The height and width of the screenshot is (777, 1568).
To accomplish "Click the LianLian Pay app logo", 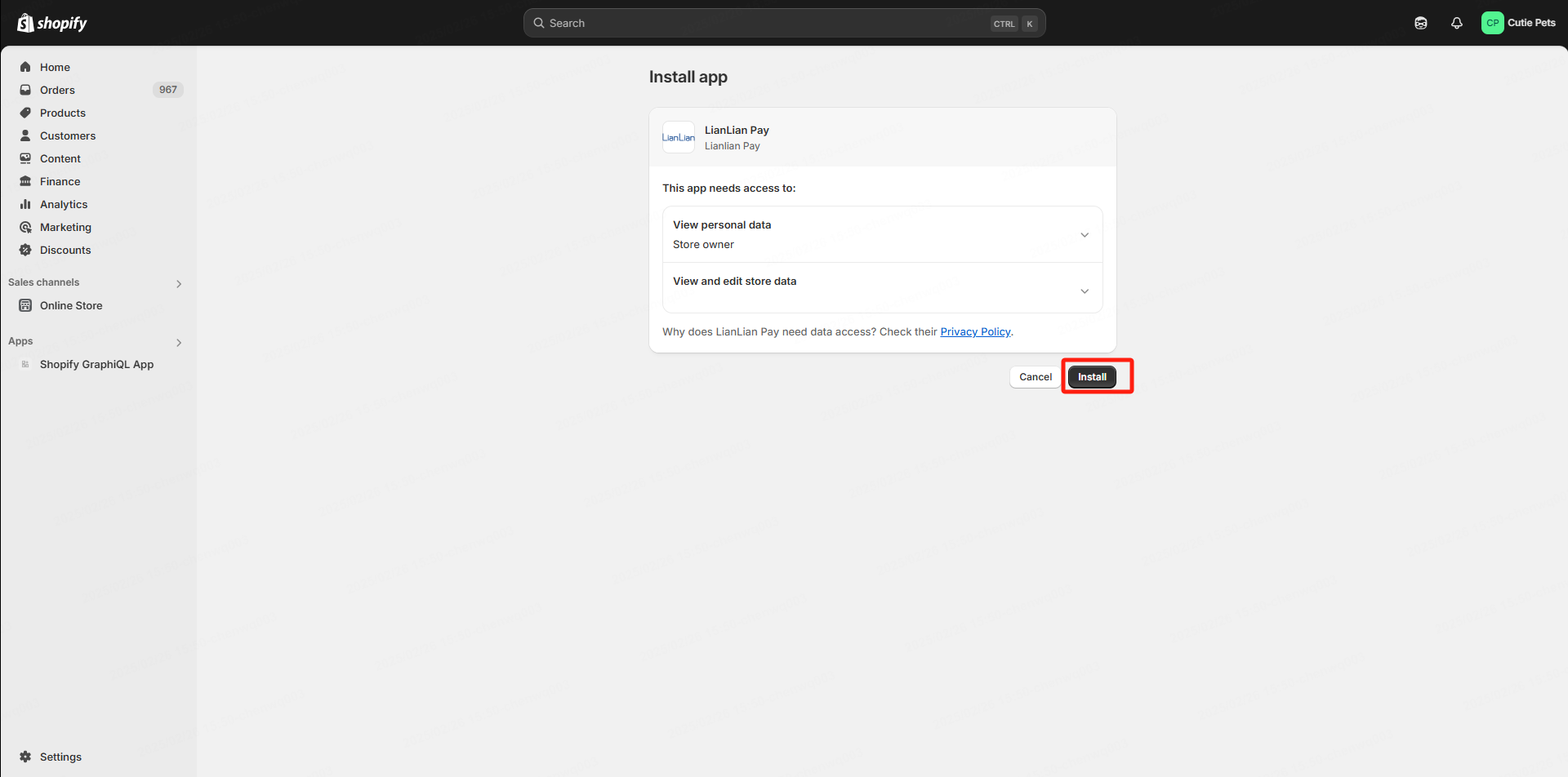I will click(x=679, y=137).
